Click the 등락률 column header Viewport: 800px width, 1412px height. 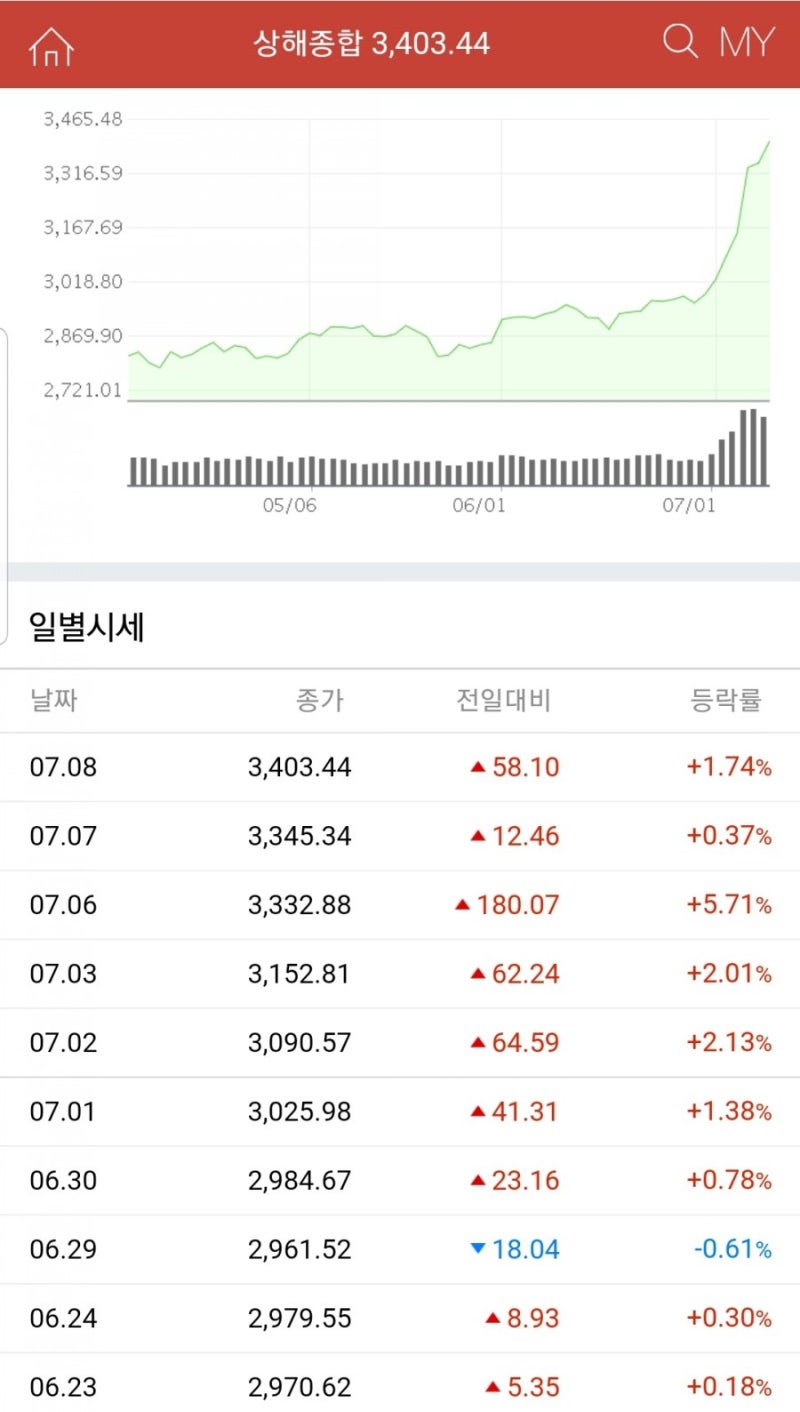tap(726, 701)
